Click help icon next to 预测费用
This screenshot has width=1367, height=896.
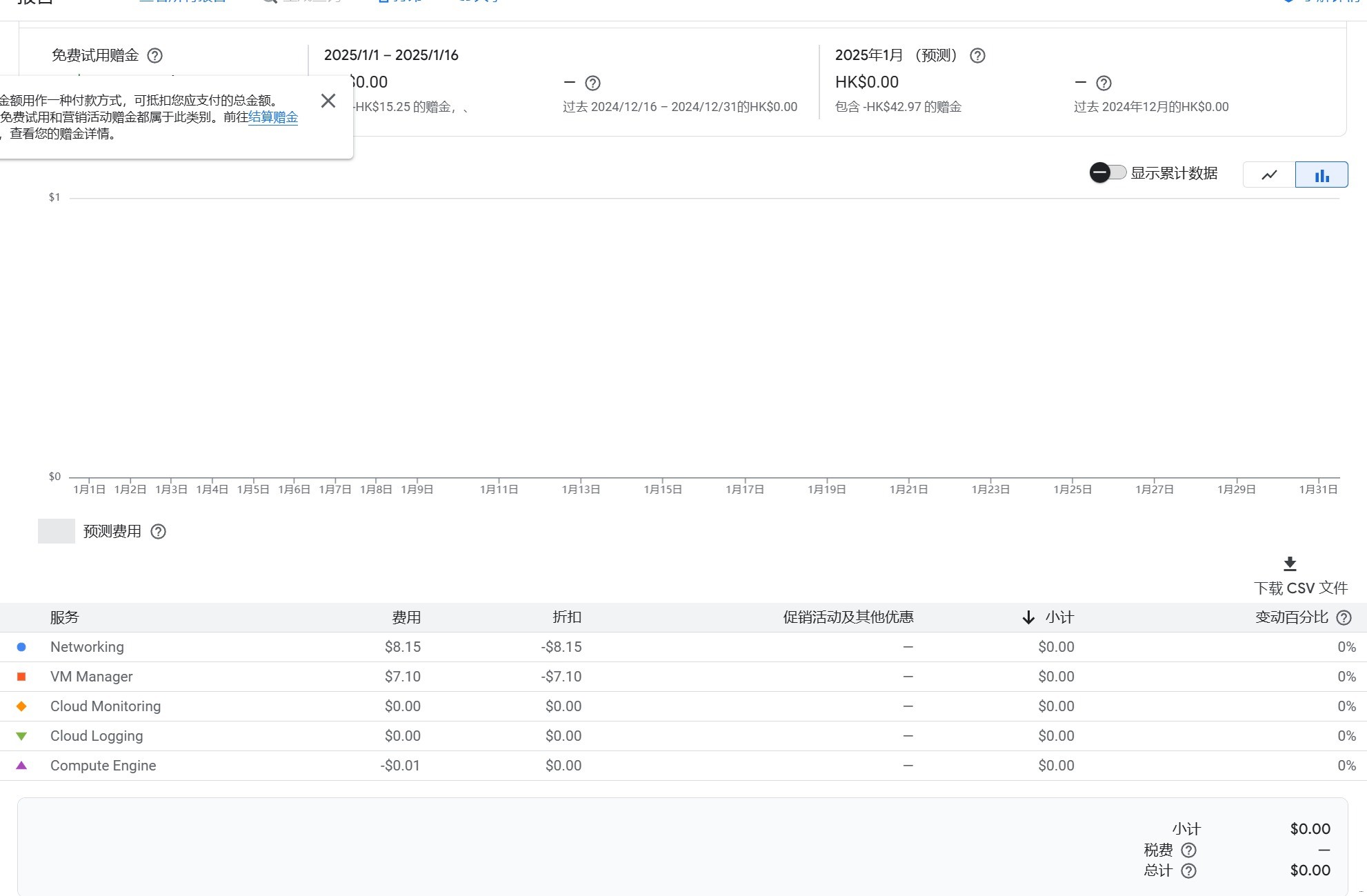(x=158, y=531)
